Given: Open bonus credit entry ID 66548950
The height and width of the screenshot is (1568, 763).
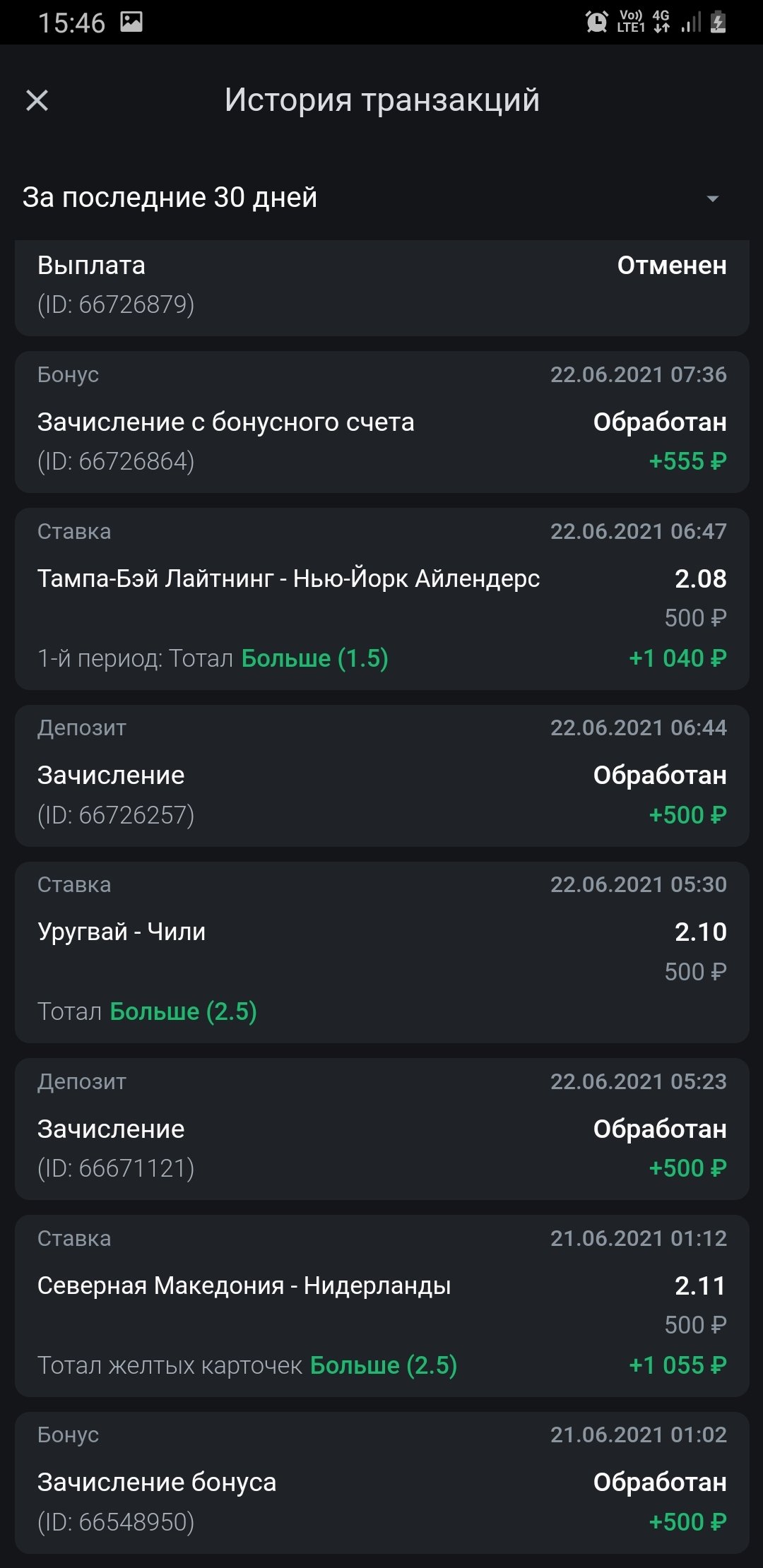Looking at the screenshot, I should coord(381,1482).
